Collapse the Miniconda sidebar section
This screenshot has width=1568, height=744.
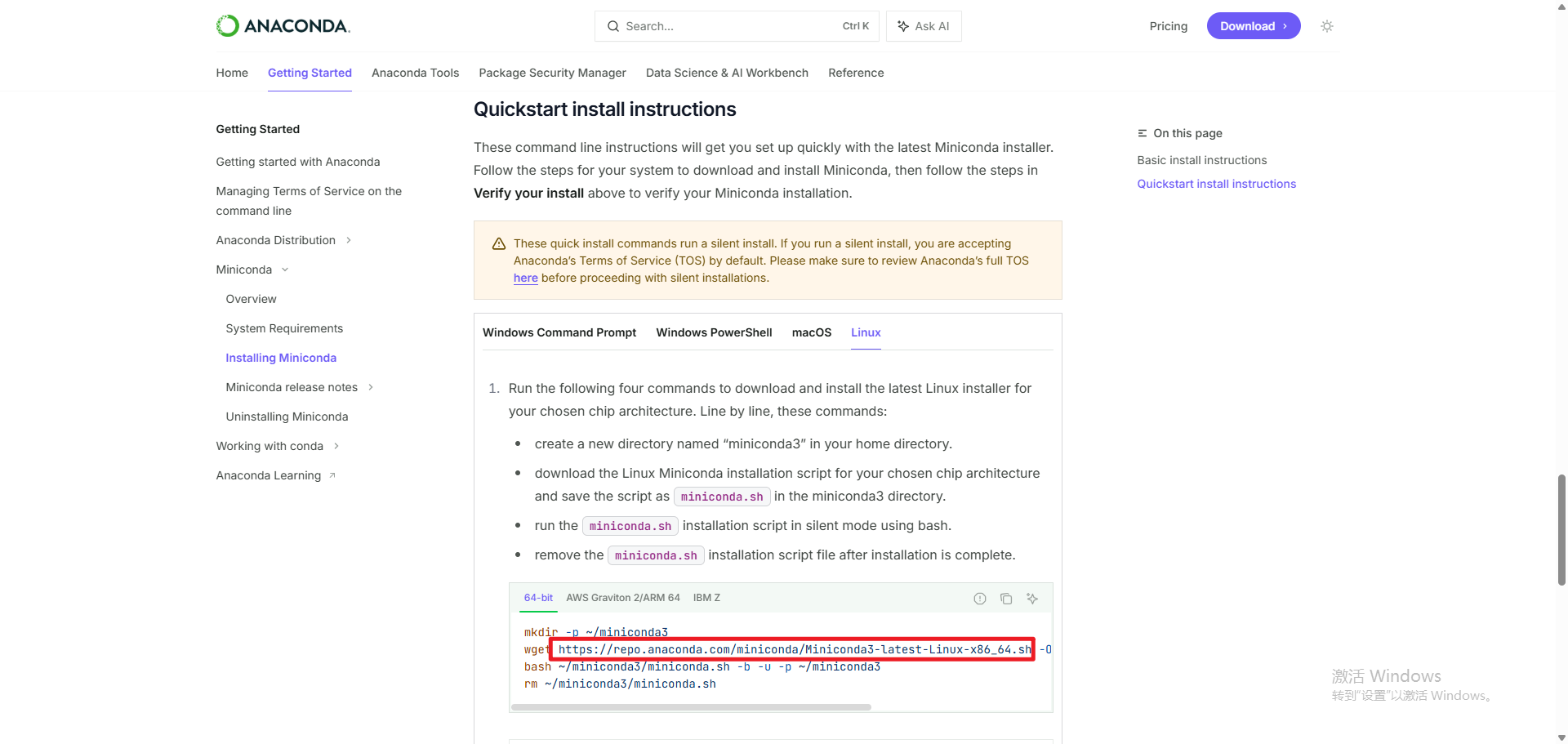(283, 270)
